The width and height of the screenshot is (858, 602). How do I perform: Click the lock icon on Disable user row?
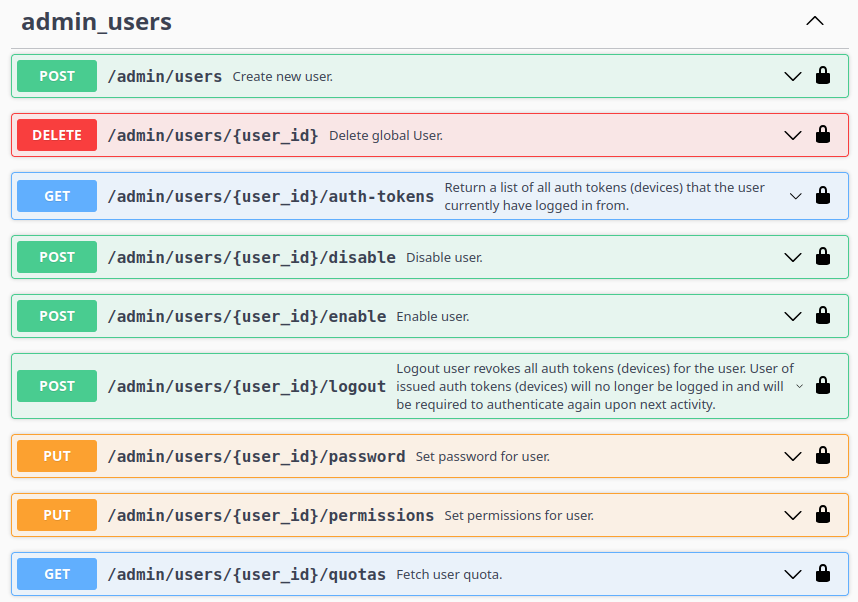[823, 257]
